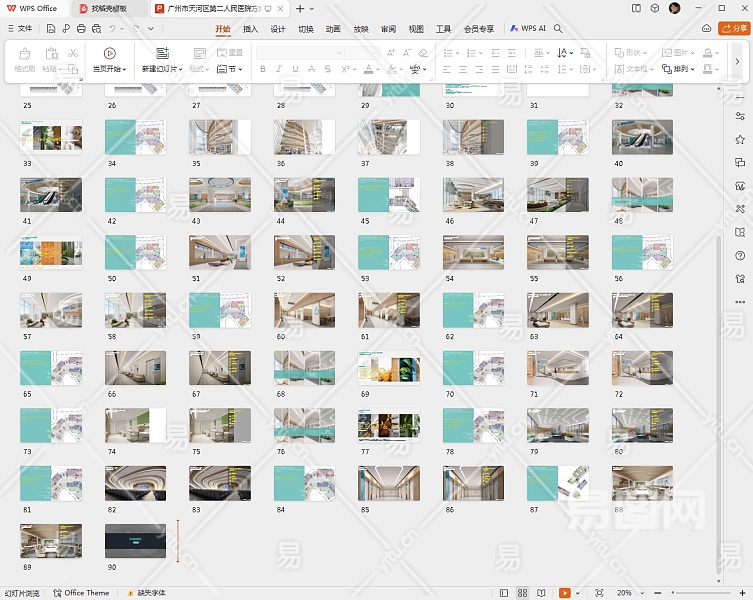Image resolution: width=753 pixels, height=600 pixels.
Task: Open the 动画 Animation tab
Action: (333, 29)
